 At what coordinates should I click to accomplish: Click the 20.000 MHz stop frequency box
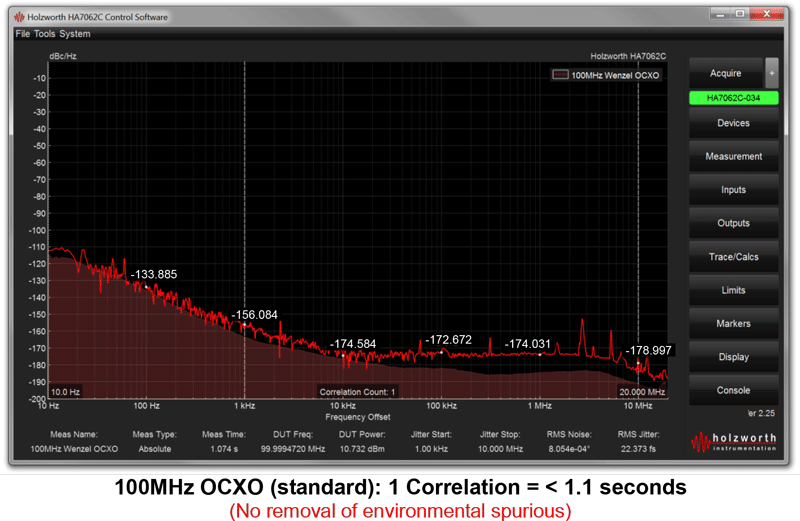click(642, 392)
